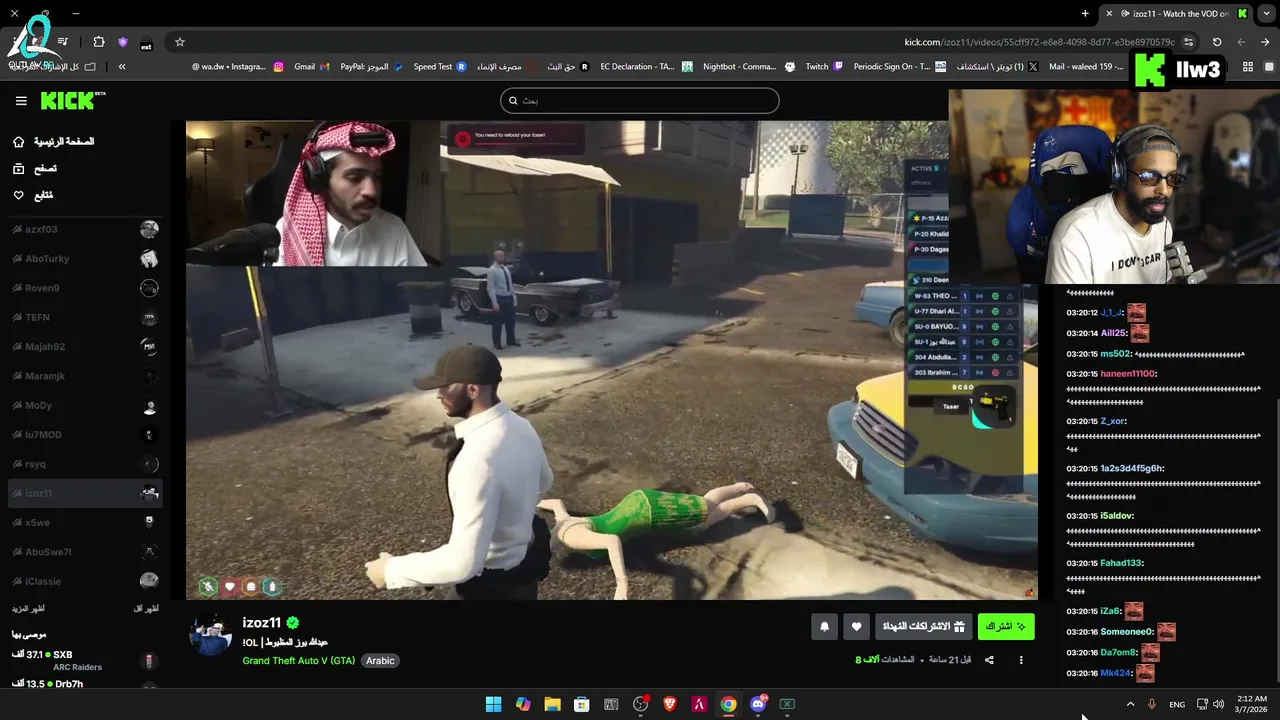Click the browser extensions puzzle icon
This screenshot has height=720, width=1280.
(98, 42)
